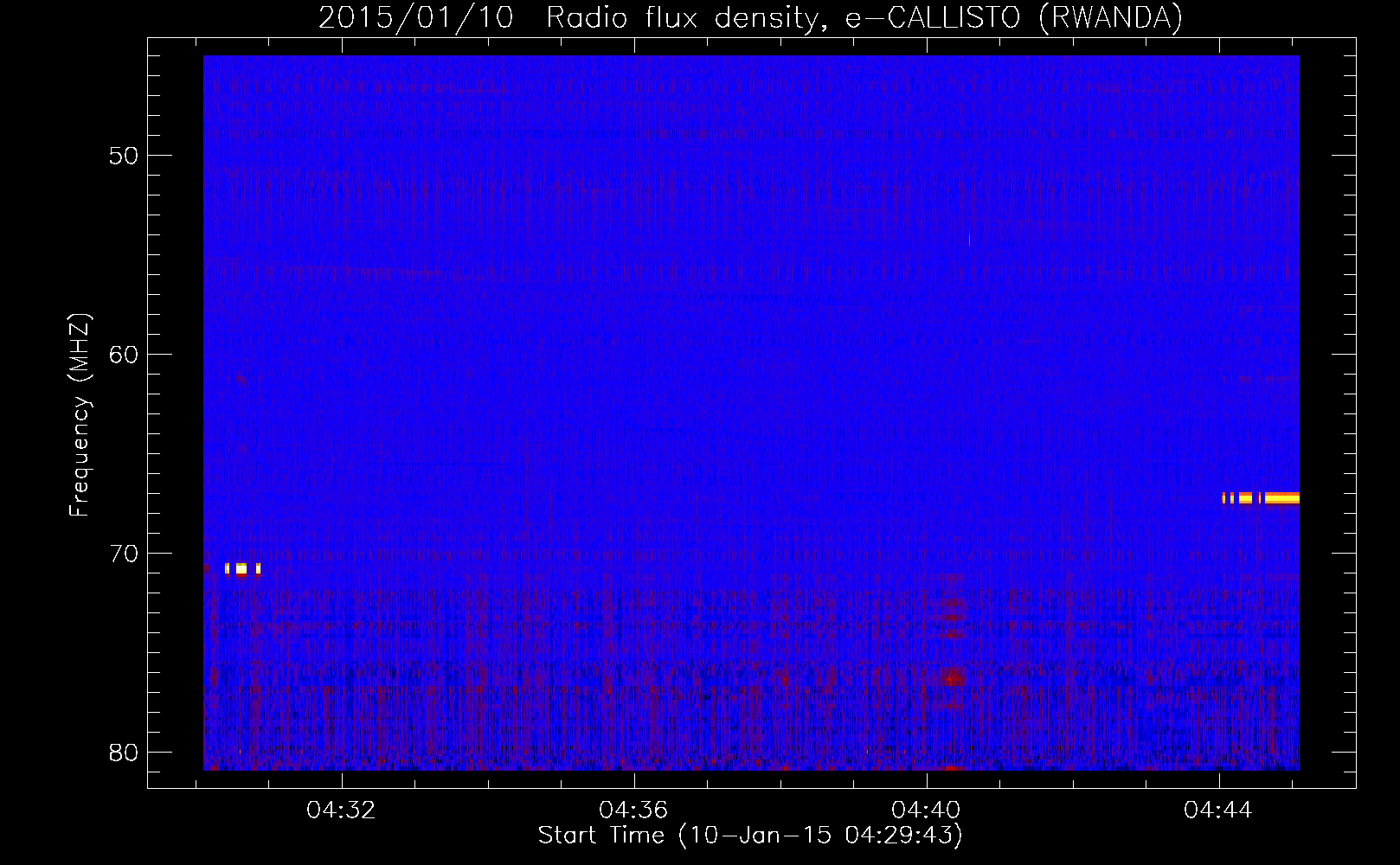The image size is (1400, 865).
Task: Click the 04:36 time tick label
Action: [633, 811]
